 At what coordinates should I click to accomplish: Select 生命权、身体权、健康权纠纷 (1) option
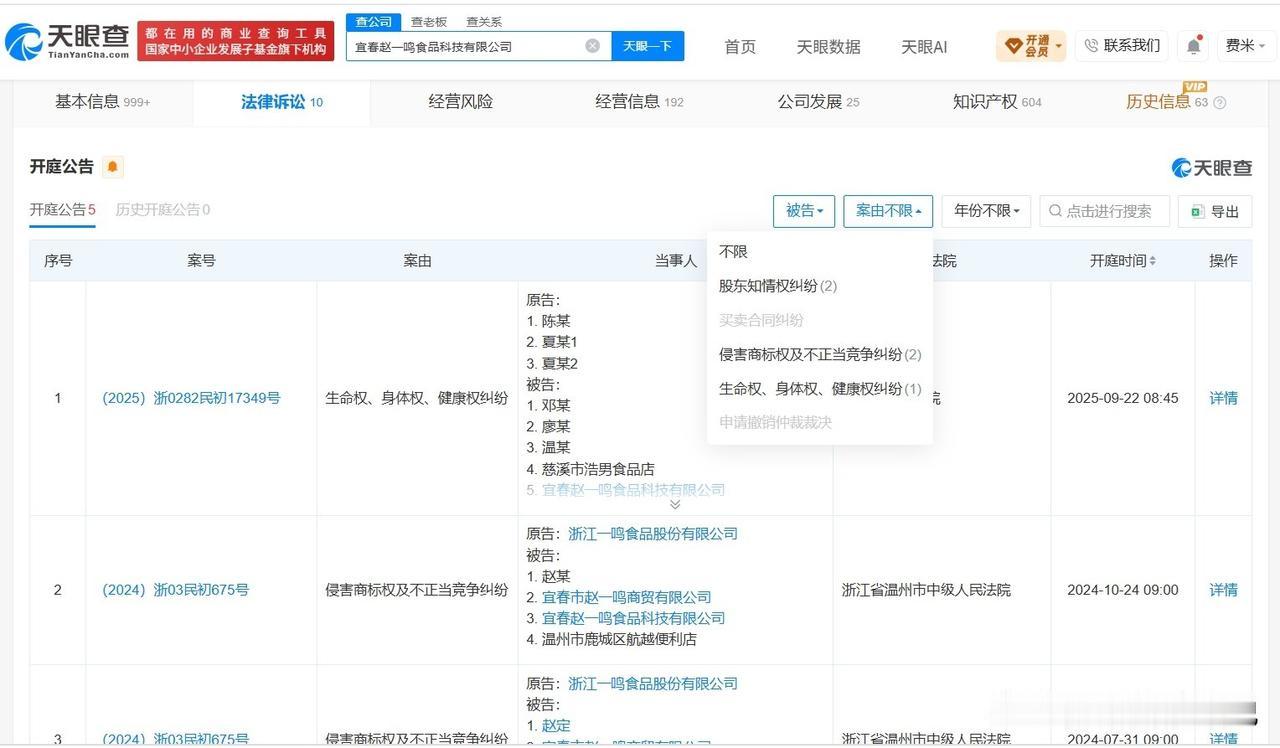click(820, 388)
